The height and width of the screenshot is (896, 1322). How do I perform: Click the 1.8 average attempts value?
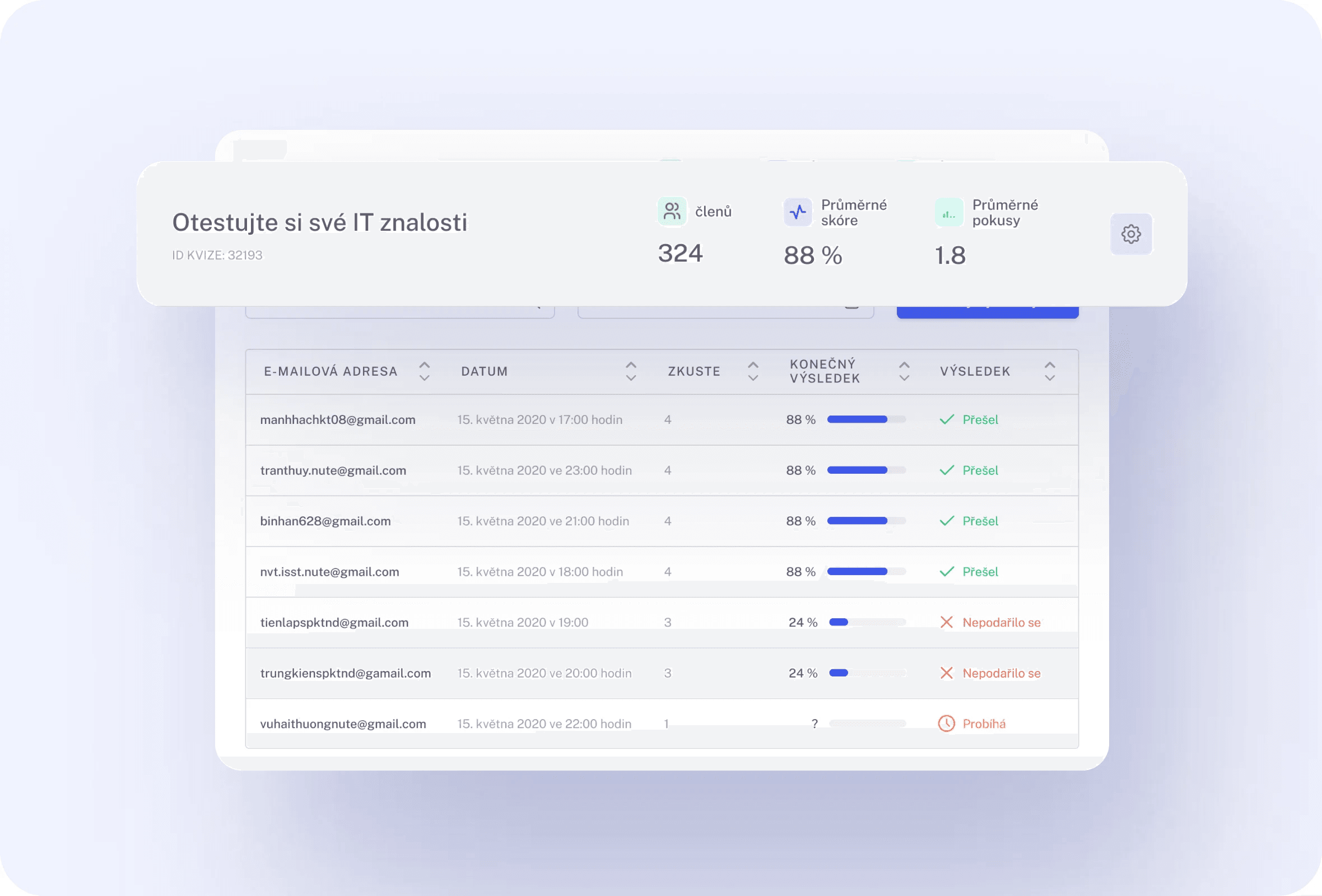(950, 255)
